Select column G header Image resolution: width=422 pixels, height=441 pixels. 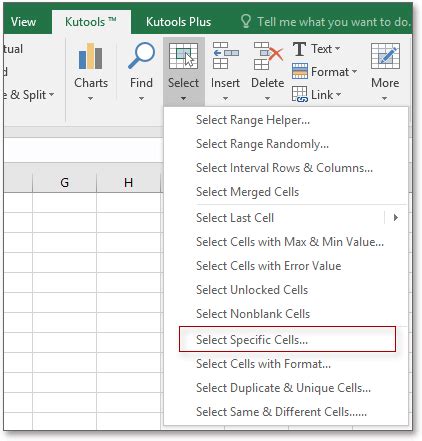click(65, 182)
